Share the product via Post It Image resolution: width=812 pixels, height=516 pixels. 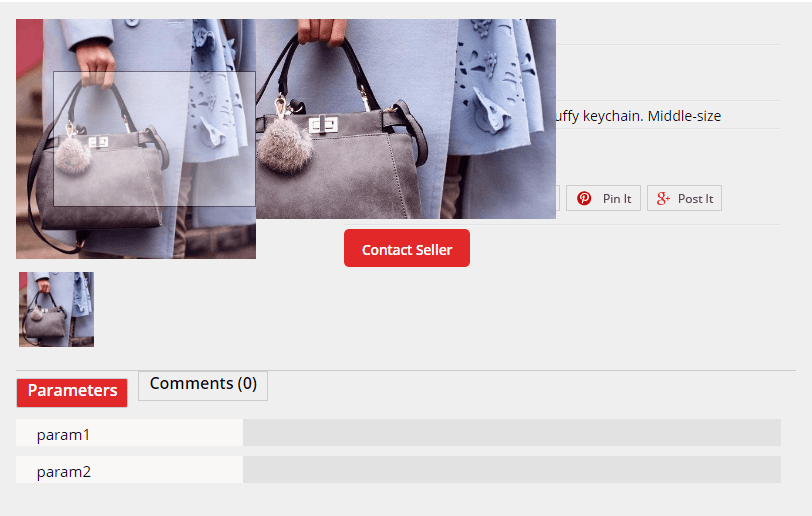pos(684,198)
